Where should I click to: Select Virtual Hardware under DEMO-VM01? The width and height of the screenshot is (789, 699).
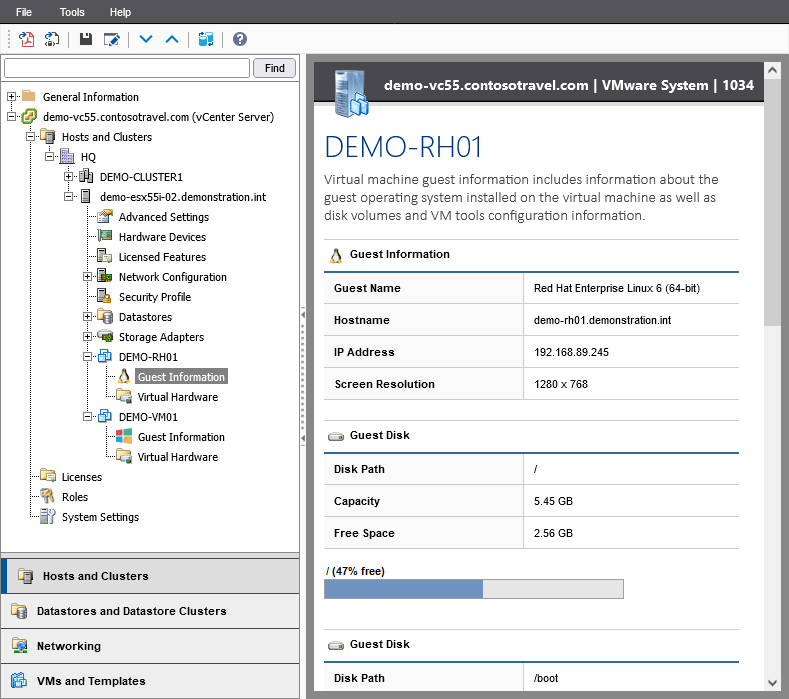coord(178,457)
